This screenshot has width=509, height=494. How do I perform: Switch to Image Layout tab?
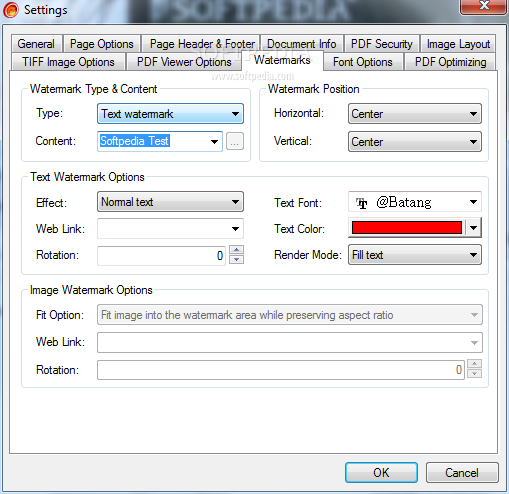point(458,44)
